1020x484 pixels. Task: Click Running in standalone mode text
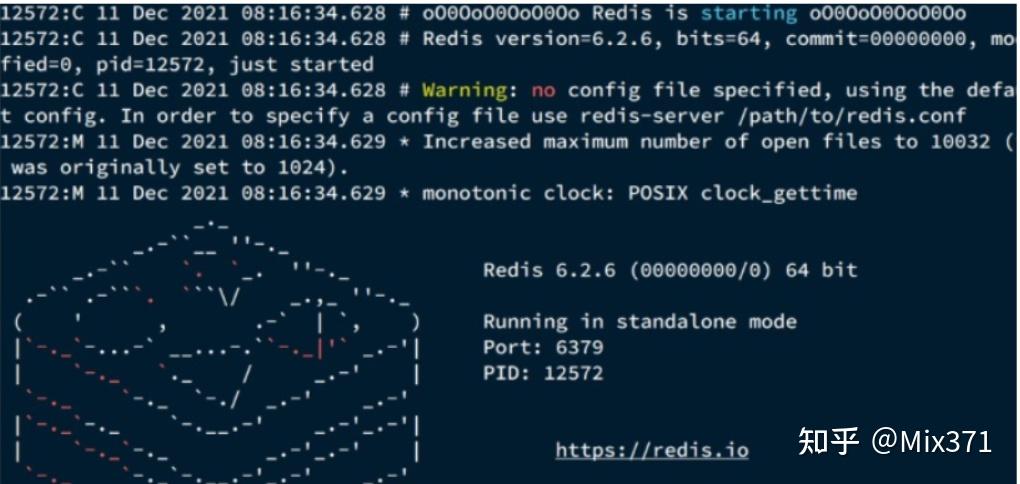[639, 321]
